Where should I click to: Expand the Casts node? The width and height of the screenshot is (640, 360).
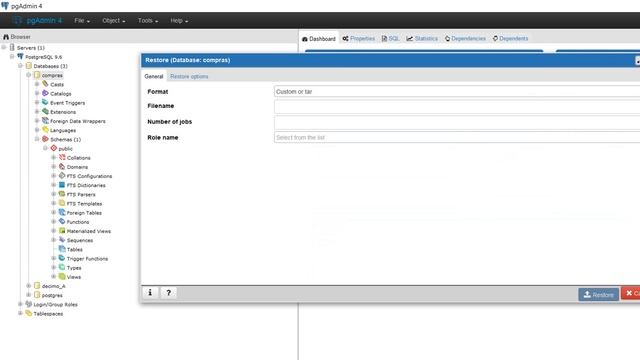click(x=37, y=84)
